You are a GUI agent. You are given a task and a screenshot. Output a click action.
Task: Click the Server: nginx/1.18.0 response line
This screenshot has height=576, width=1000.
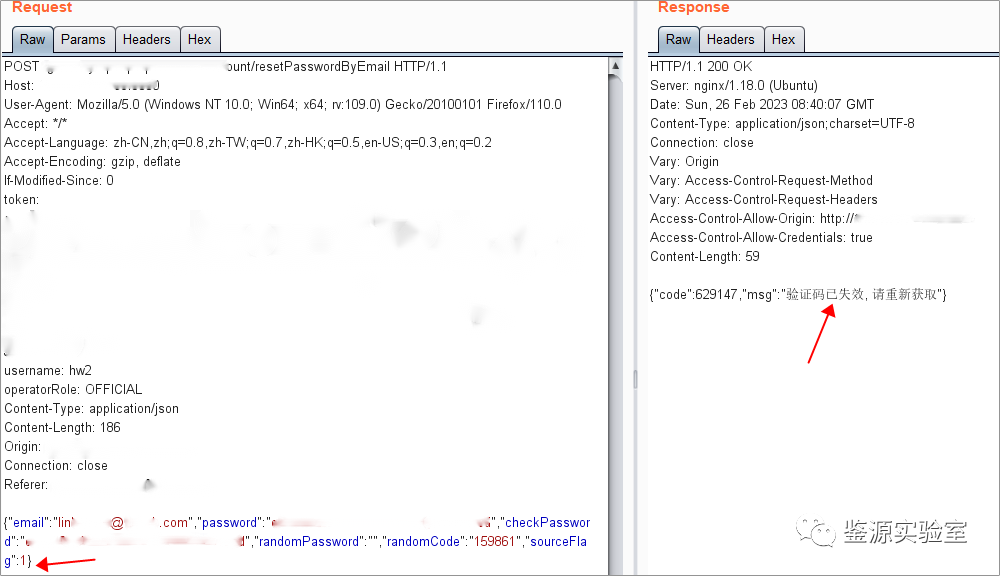point(734,85)
